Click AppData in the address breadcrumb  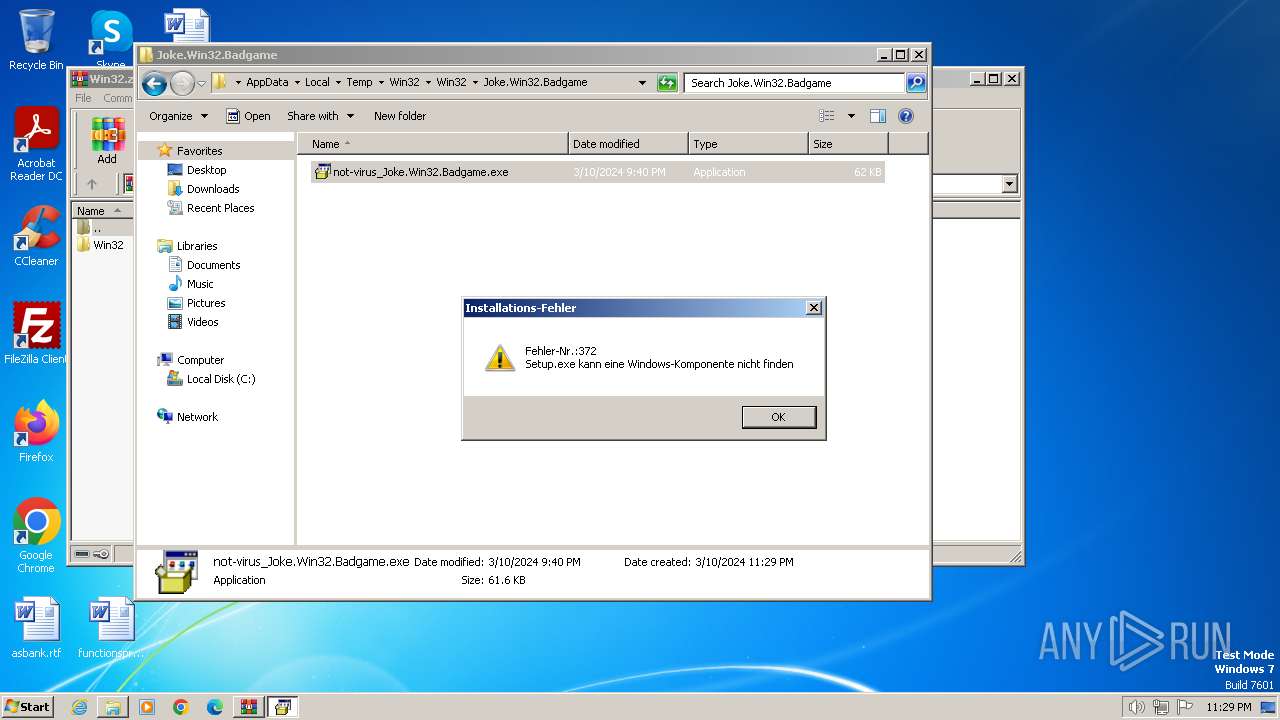click(267, 83)
